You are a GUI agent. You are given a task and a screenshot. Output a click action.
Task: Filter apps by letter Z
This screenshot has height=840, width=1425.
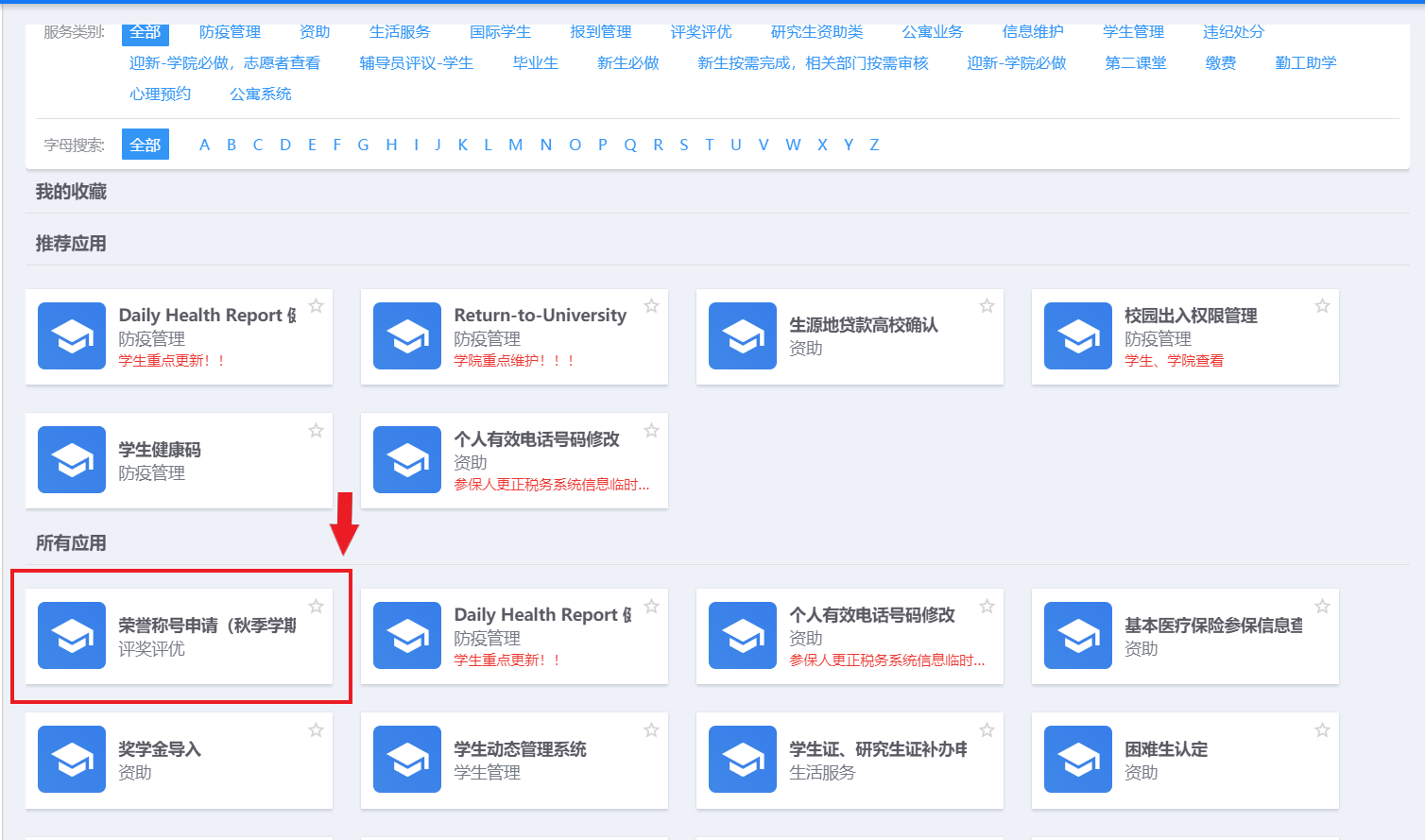(x=874, y=145)
